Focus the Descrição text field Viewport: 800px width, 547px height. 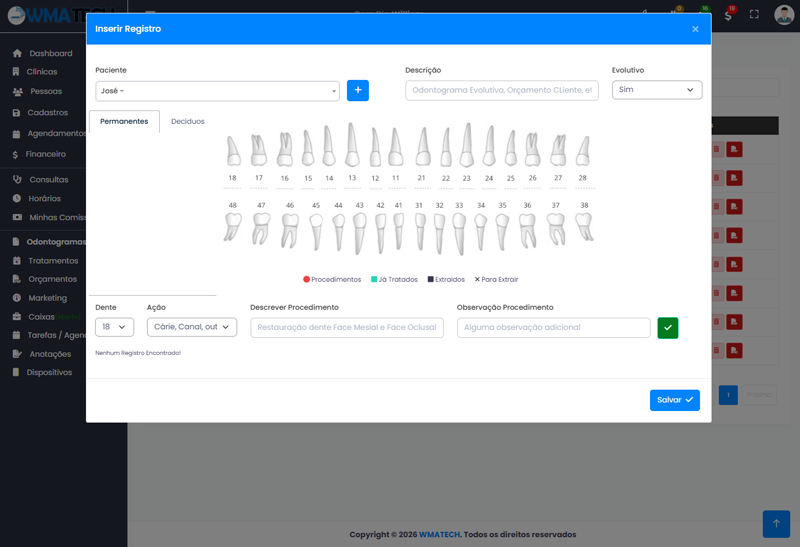(502, 90)
